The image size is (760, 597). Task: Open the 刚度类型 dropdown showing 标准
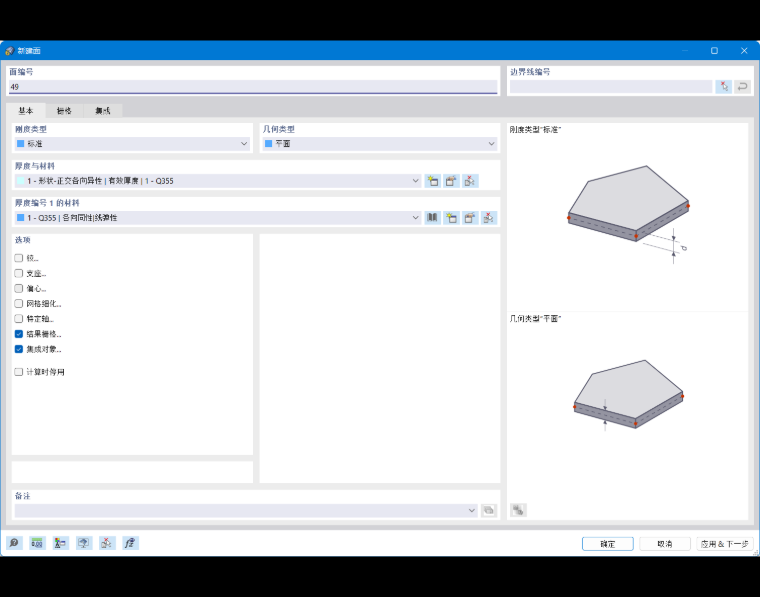pyautogui.click(x=132, y=144)
